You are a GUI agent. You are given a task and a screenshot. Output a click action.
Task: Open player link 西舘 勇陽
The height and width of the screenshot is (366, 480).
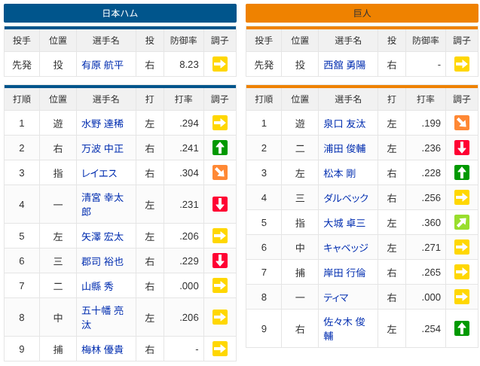coord(344,65)
